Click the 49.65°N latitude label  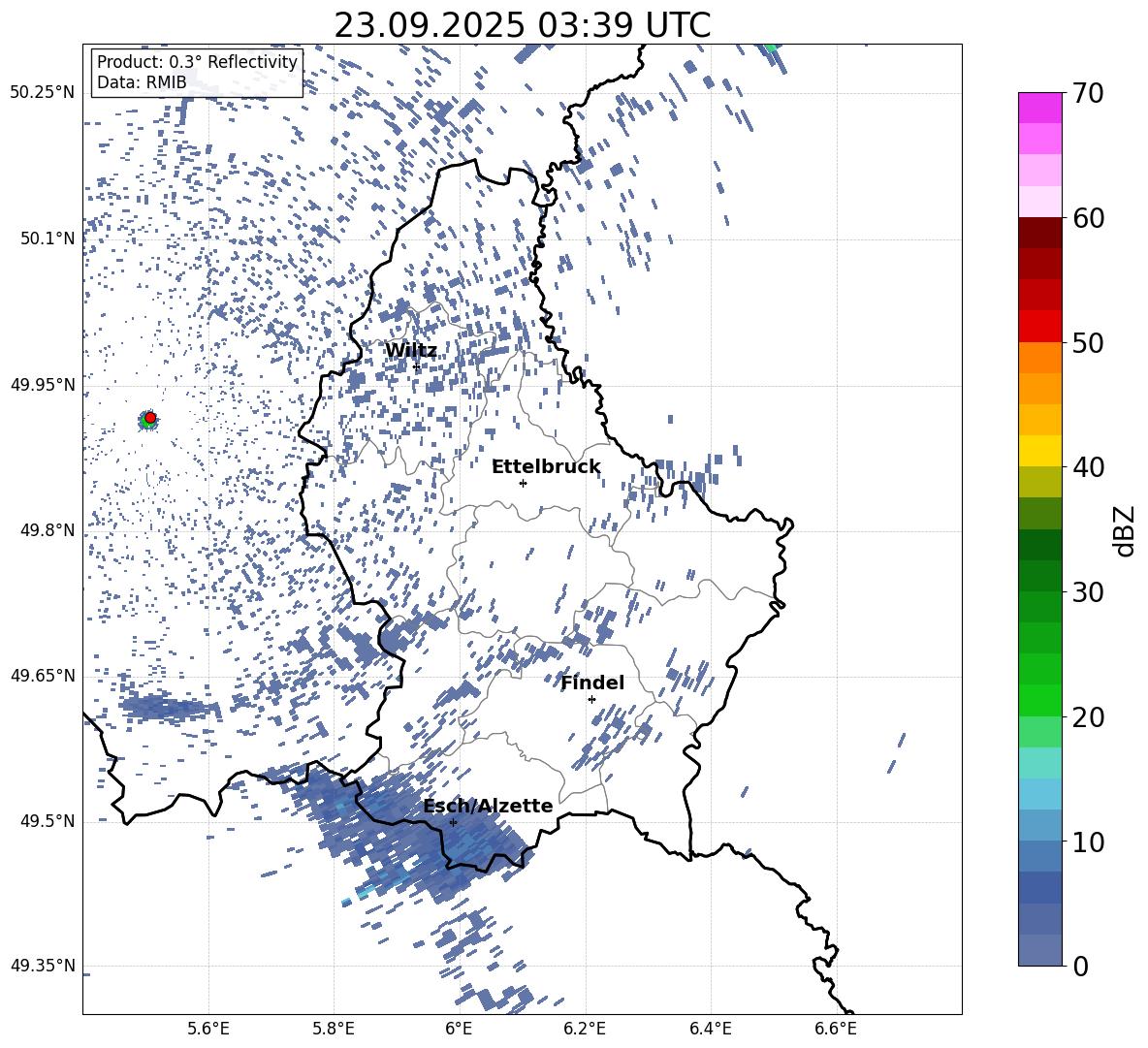[43, 676]
